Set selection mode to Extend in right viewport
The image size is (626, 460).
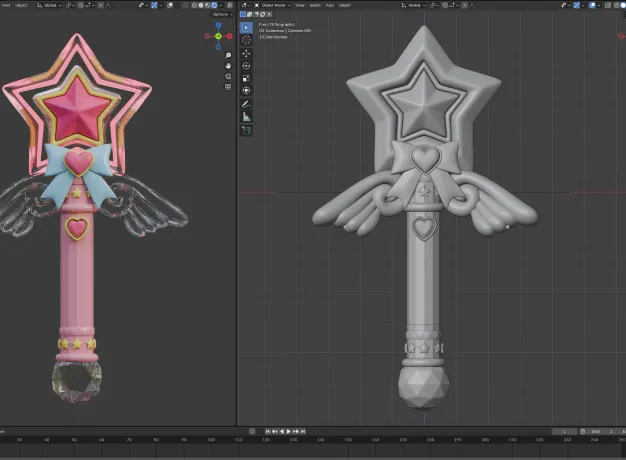click(x=249, y=14)
